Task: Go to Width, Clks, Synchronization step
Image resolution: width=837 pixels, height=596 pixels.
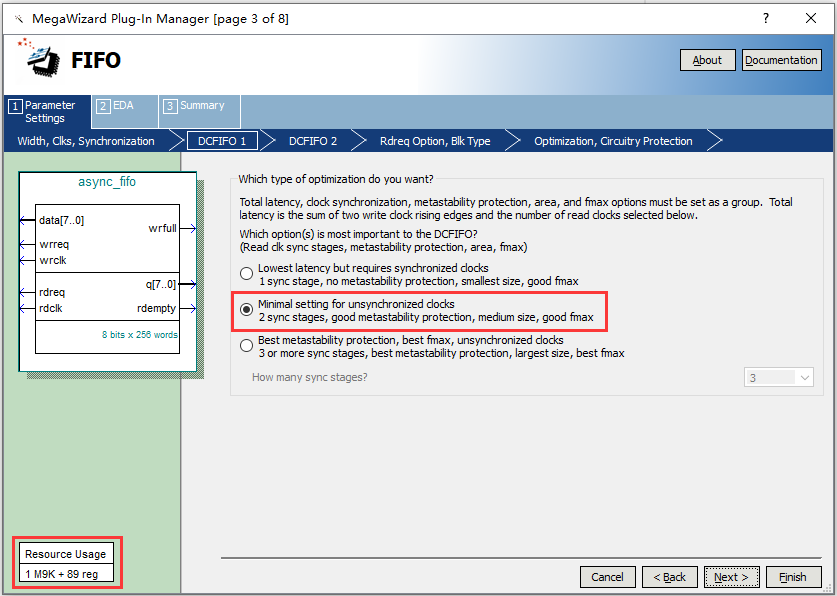Action: point(86,141)
